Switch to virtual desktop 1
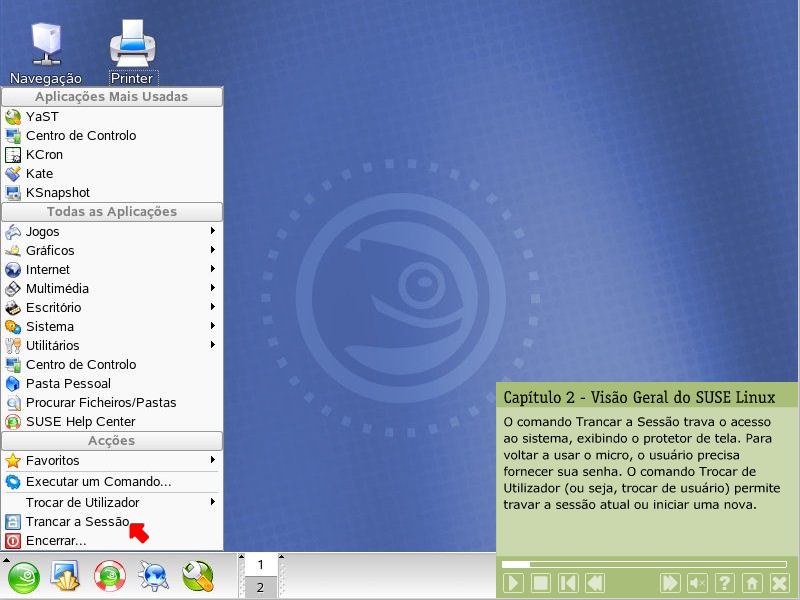This screenshot has height=600, width=800. coord(260,565)
